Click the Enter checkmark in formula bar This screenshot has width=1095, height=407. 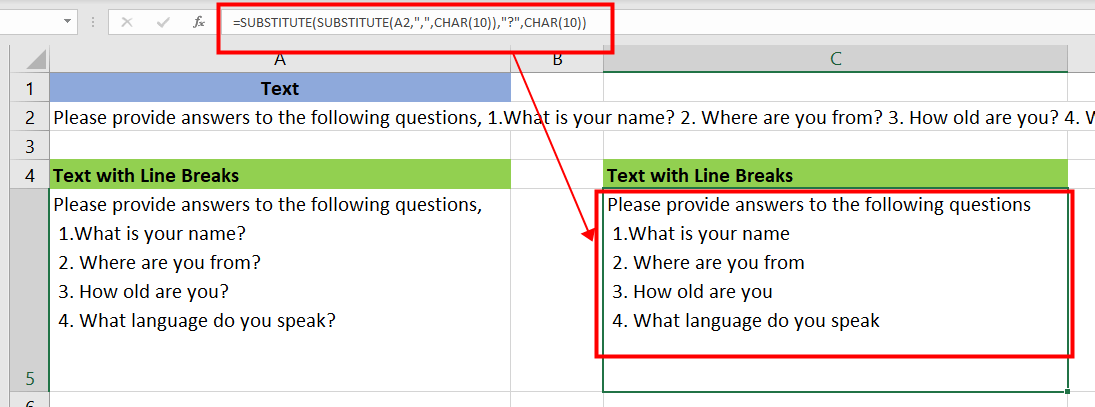(161, 21)
